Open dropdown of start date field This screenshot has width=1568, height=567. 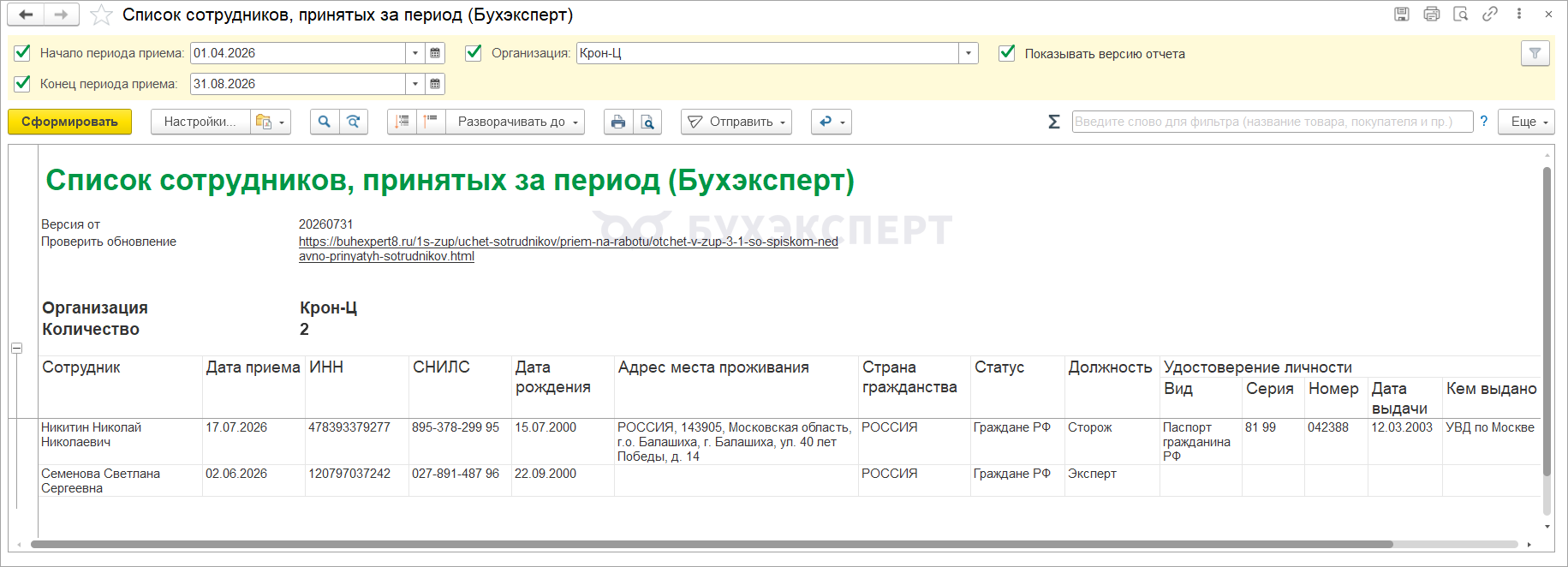414,53
